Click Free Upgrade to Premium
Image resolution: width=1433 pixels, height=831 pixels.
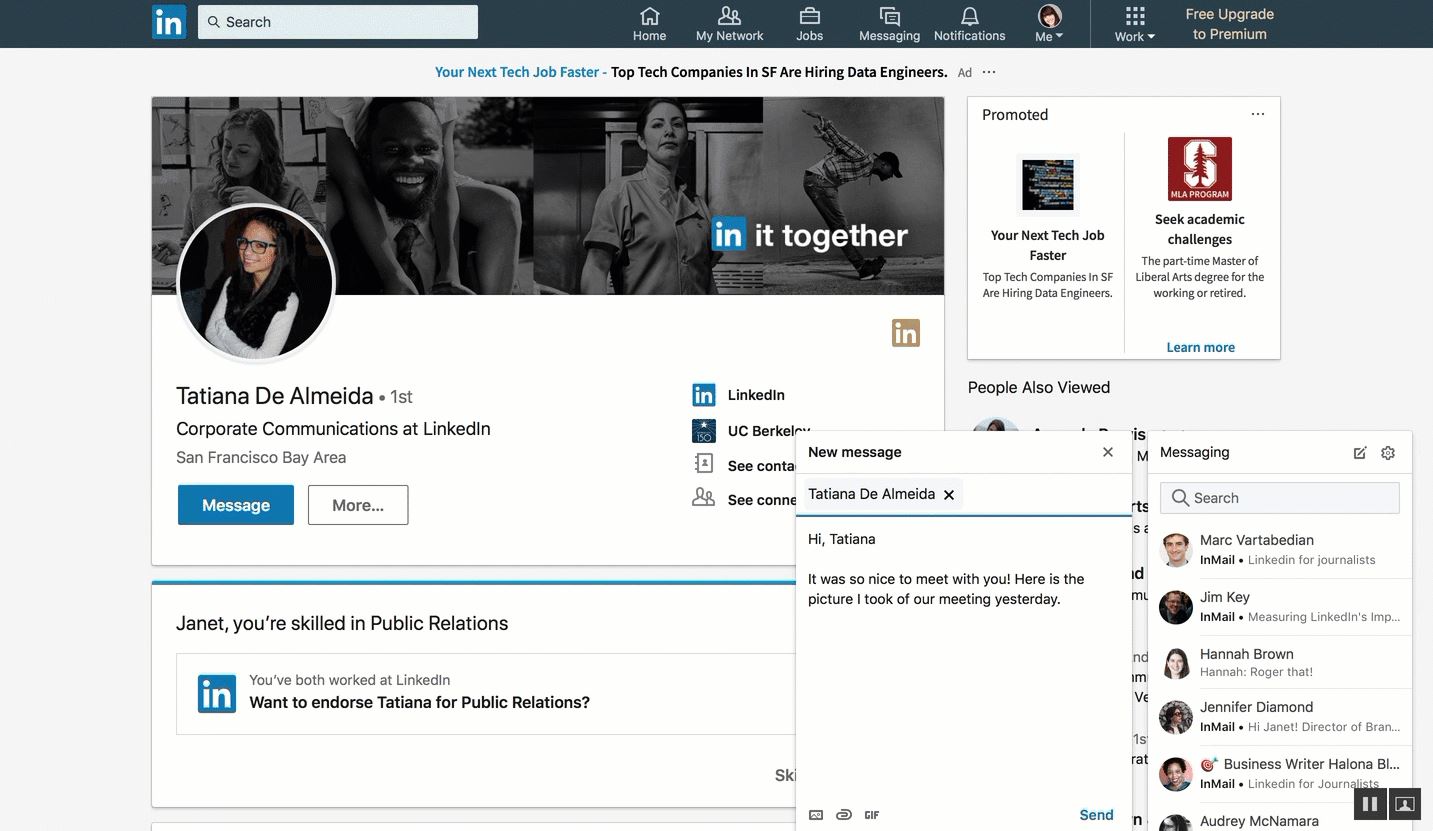coord(1229,24)
